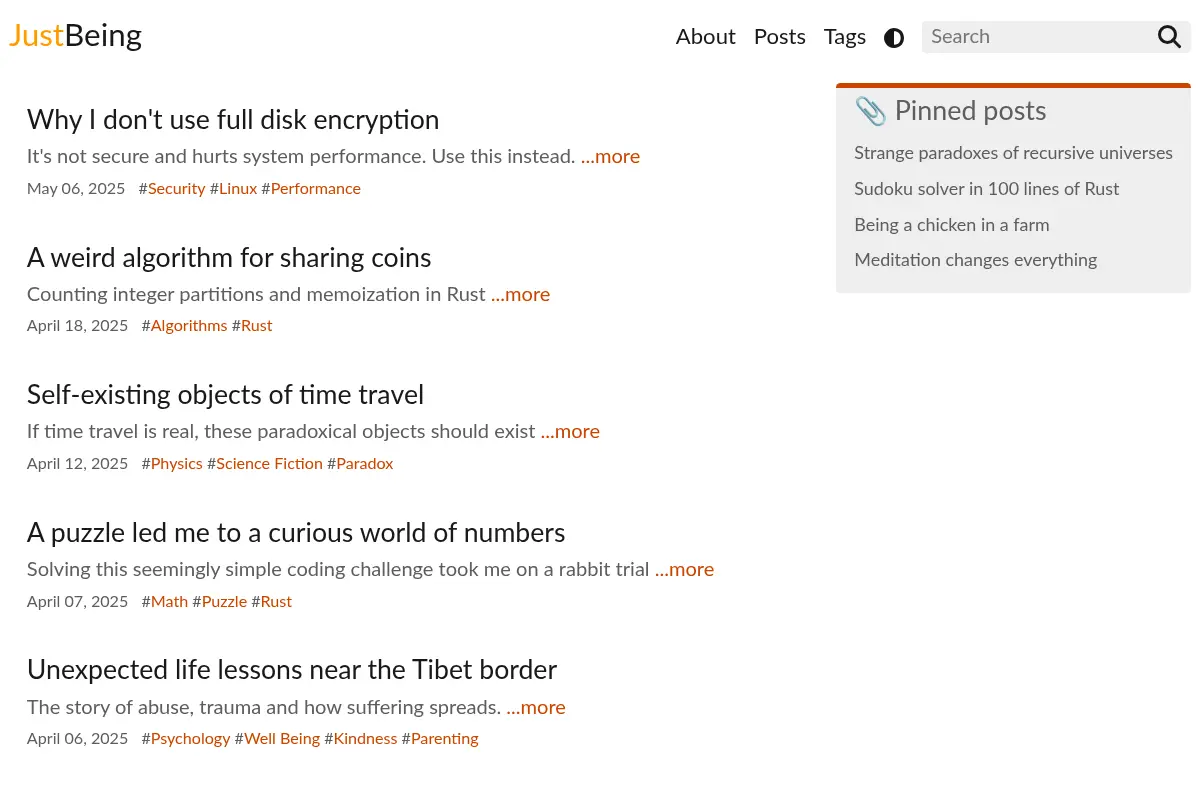Click the paperclip Pinned posts icon

point(871,111)
